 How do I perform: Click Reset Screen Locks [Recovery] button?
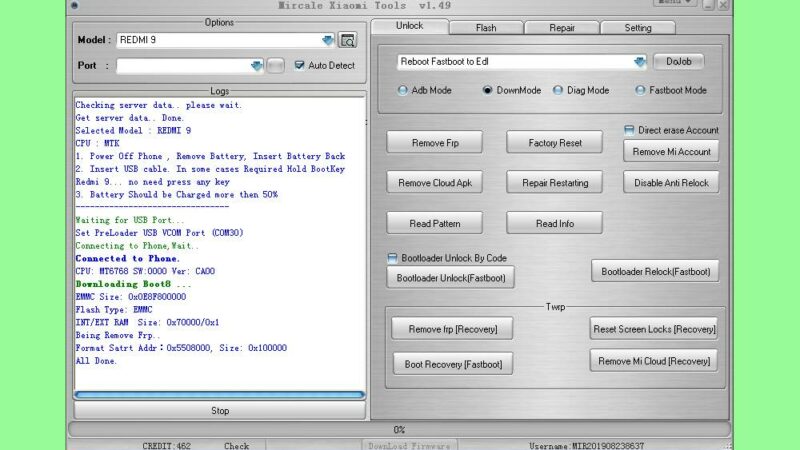[x=654, y=329]
